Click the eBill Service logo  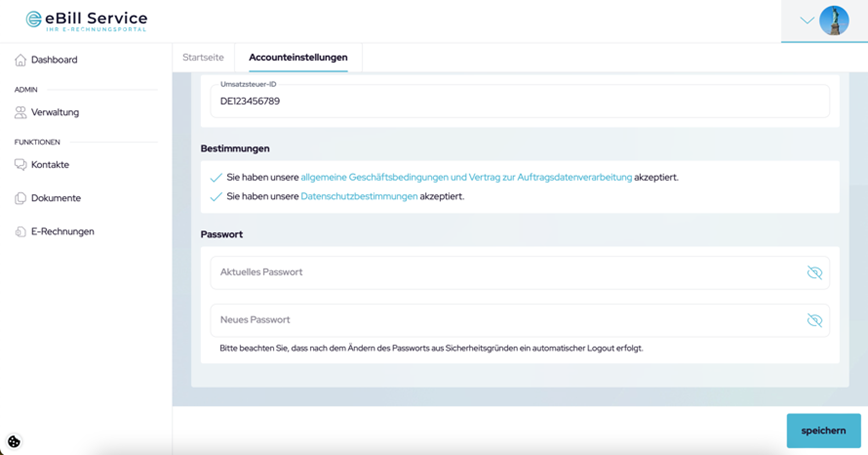click(x=86, y=20)
